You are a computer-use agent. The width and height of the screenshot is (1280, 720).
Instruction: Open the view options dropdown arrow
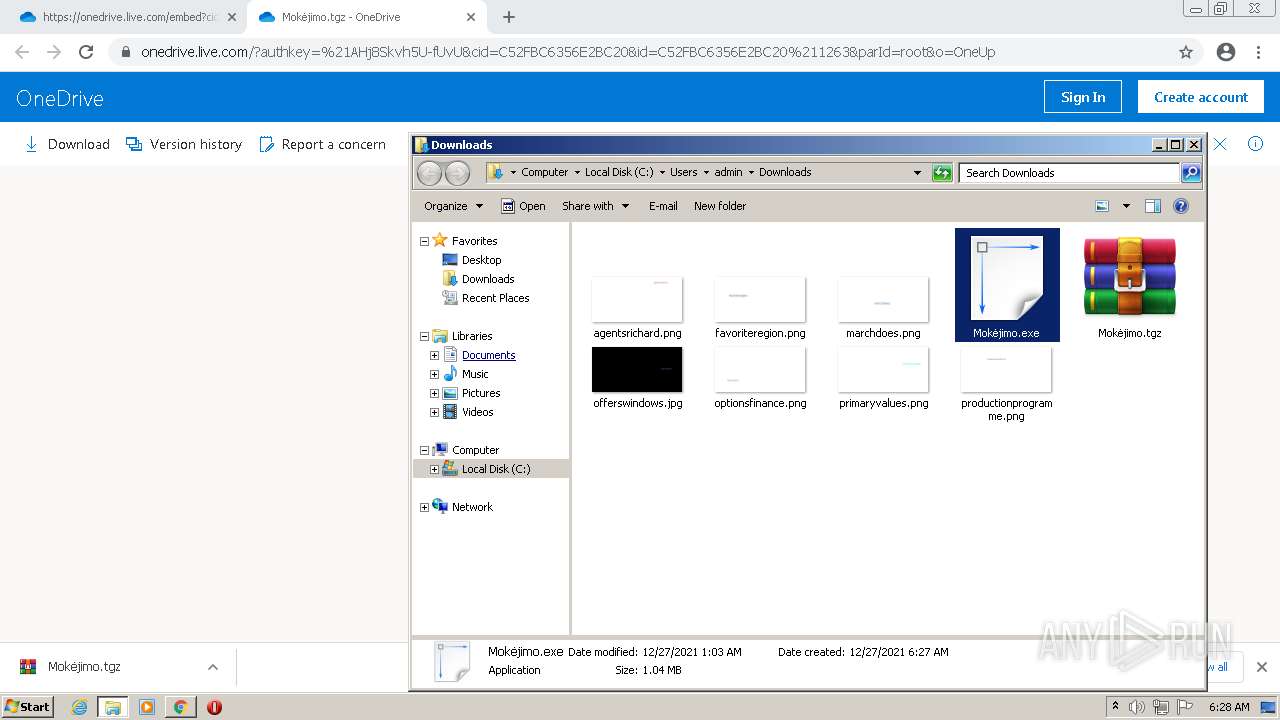pos(1126,206)
